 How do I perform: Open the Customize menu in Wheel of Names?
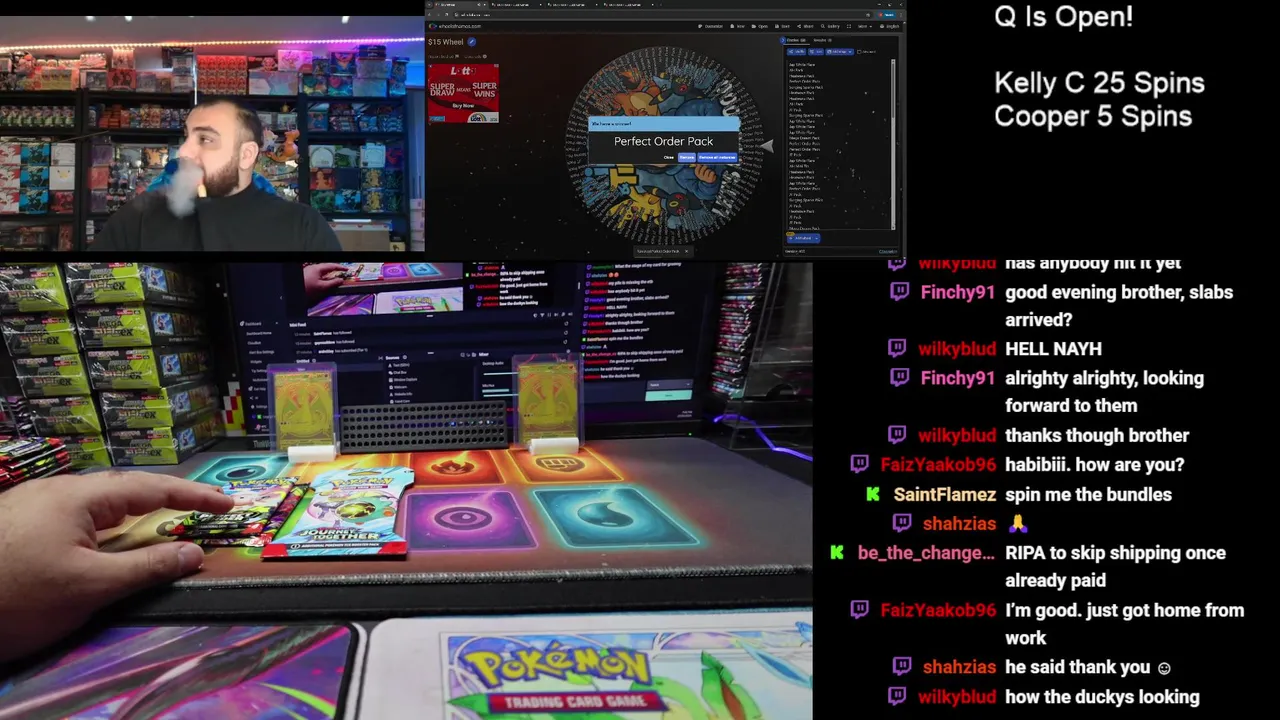pos(711,26)
